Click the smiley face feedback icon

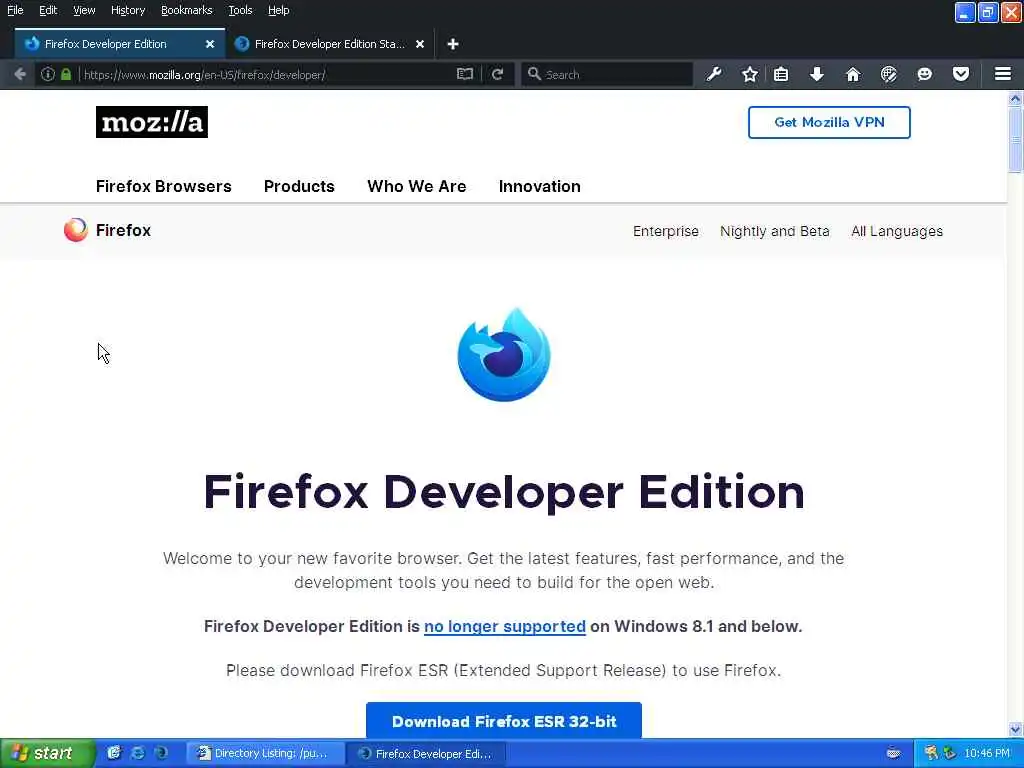click(x=925, y=74)
